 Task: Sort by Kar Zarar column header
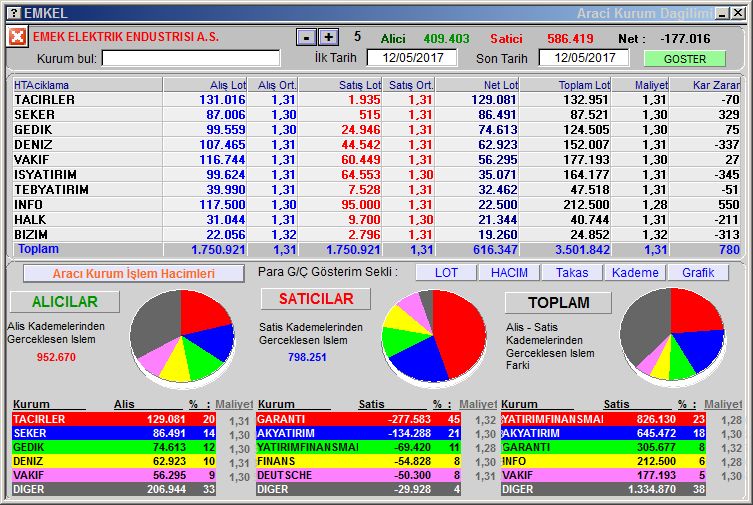tap(705, 85)
